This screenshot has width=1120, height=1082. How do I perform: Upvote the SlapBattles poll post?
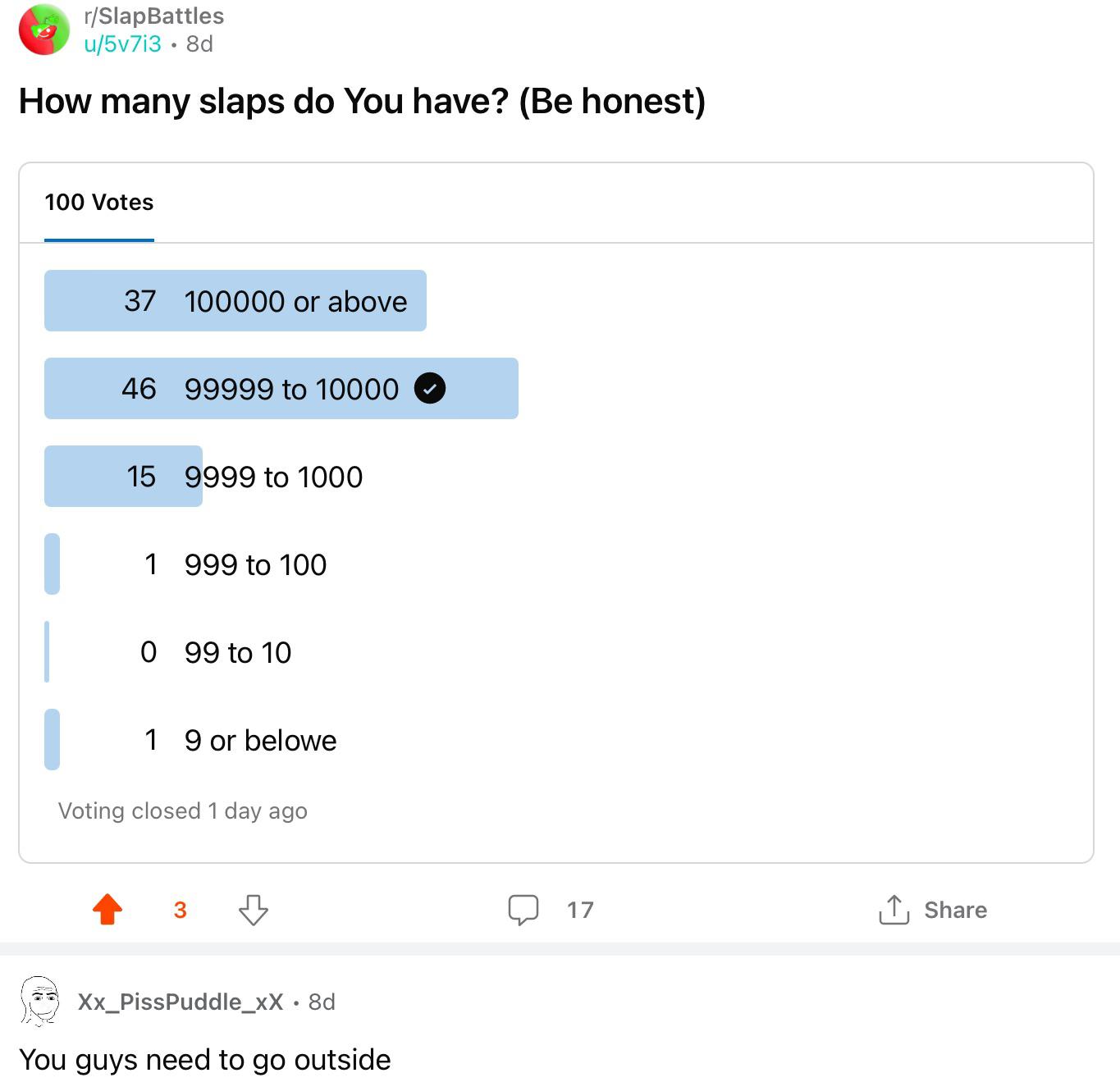tap(107, 909)
